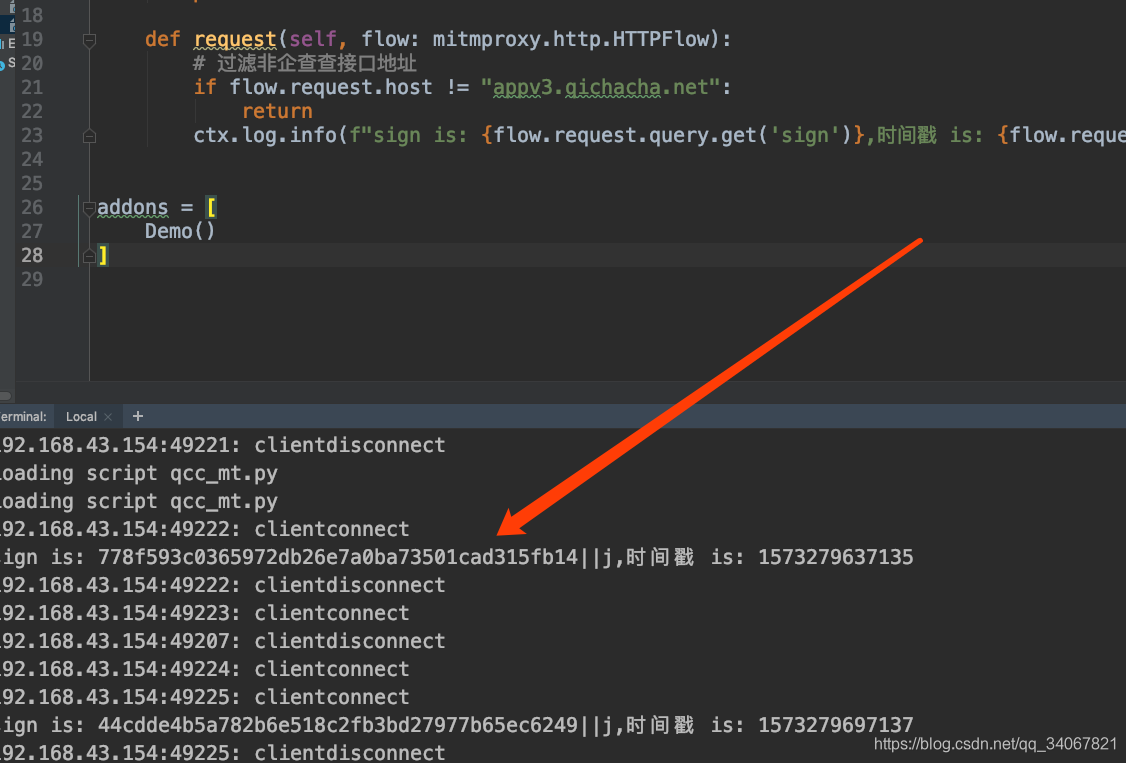Close the Local terminal tab
This screenshot has width=1126, height=763.
click(108, 417)
